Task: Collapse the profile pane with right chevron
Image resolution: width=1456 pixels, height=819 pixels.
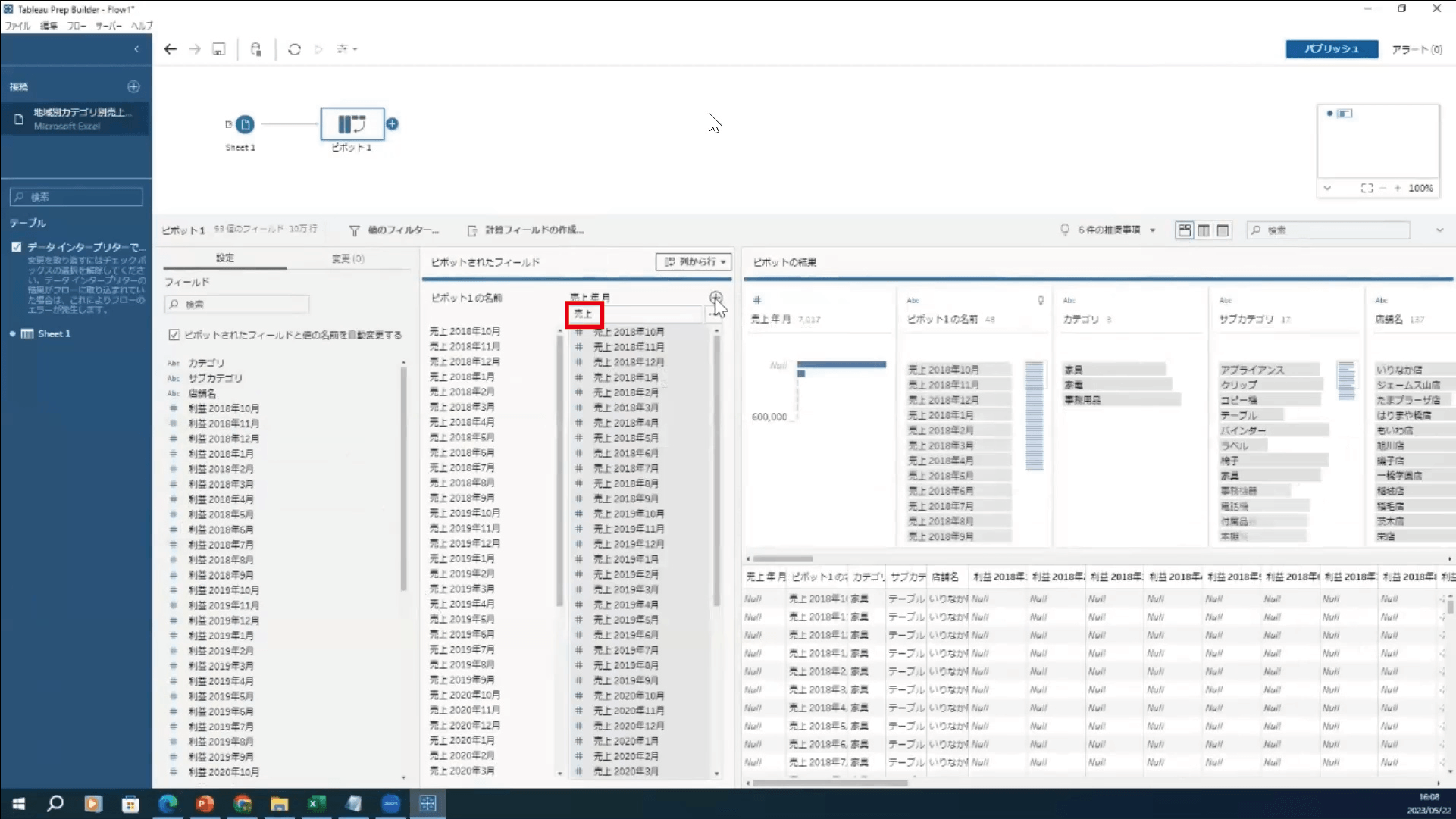Action: (x=1439, y=230)
